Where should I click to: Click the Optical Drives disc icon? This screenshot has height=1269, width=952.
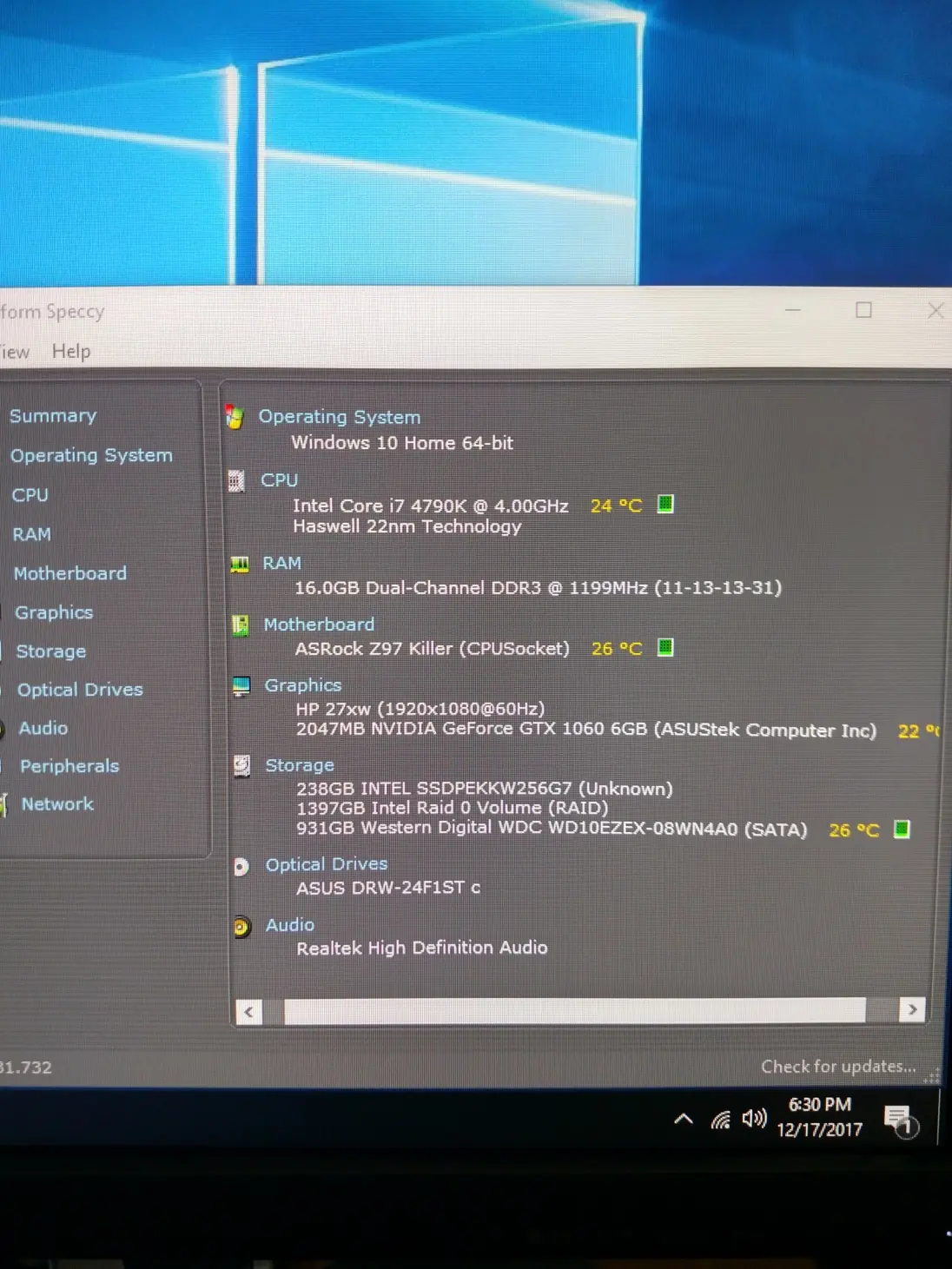click(241, 866)
